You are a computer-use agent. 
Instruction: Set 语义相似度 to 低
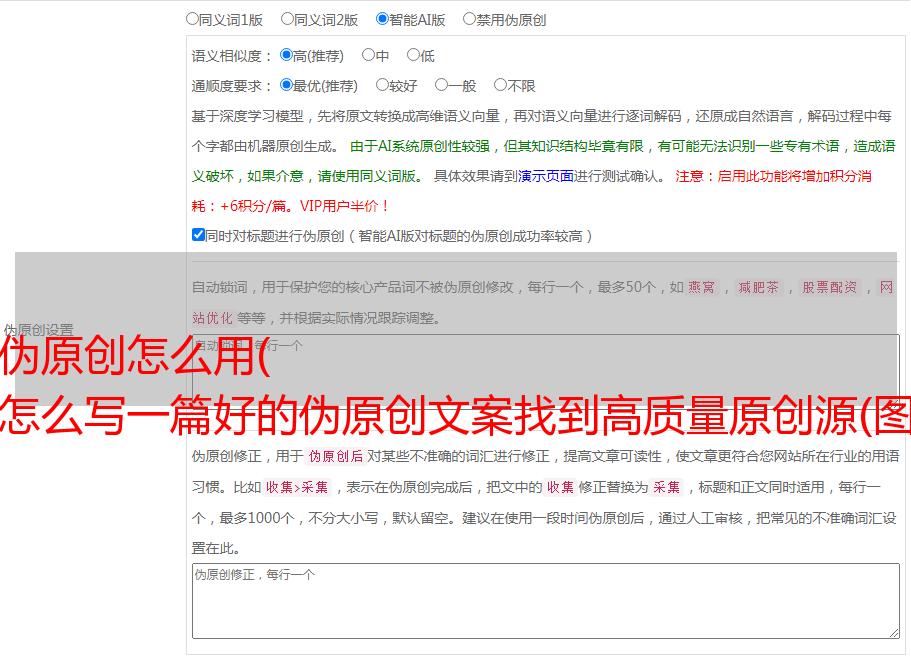(413, 55)
